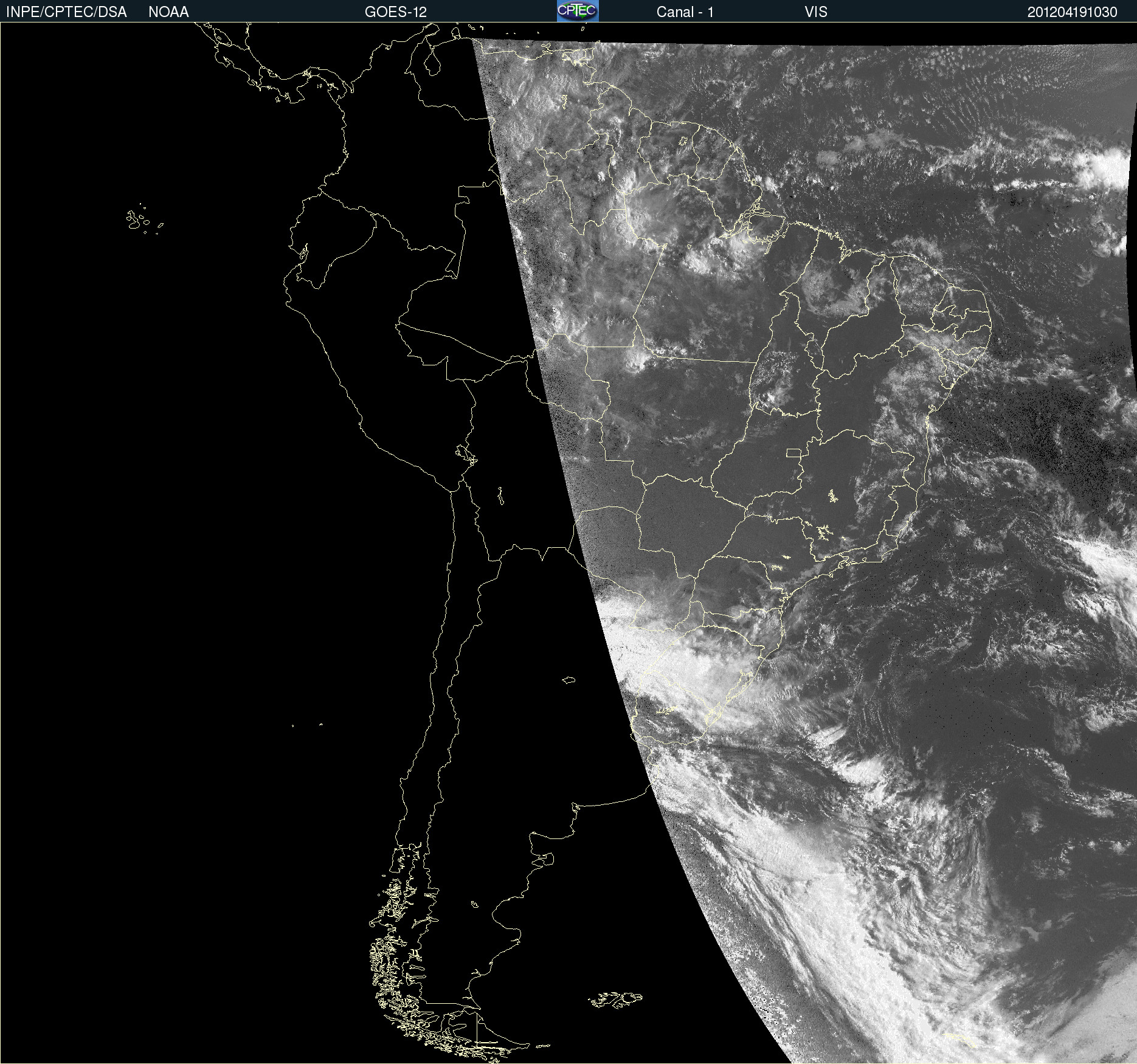Click the GOES-12 satellite label
Image resolution: width=1137 pixels, height=1064 pixels.
(396, 12)
